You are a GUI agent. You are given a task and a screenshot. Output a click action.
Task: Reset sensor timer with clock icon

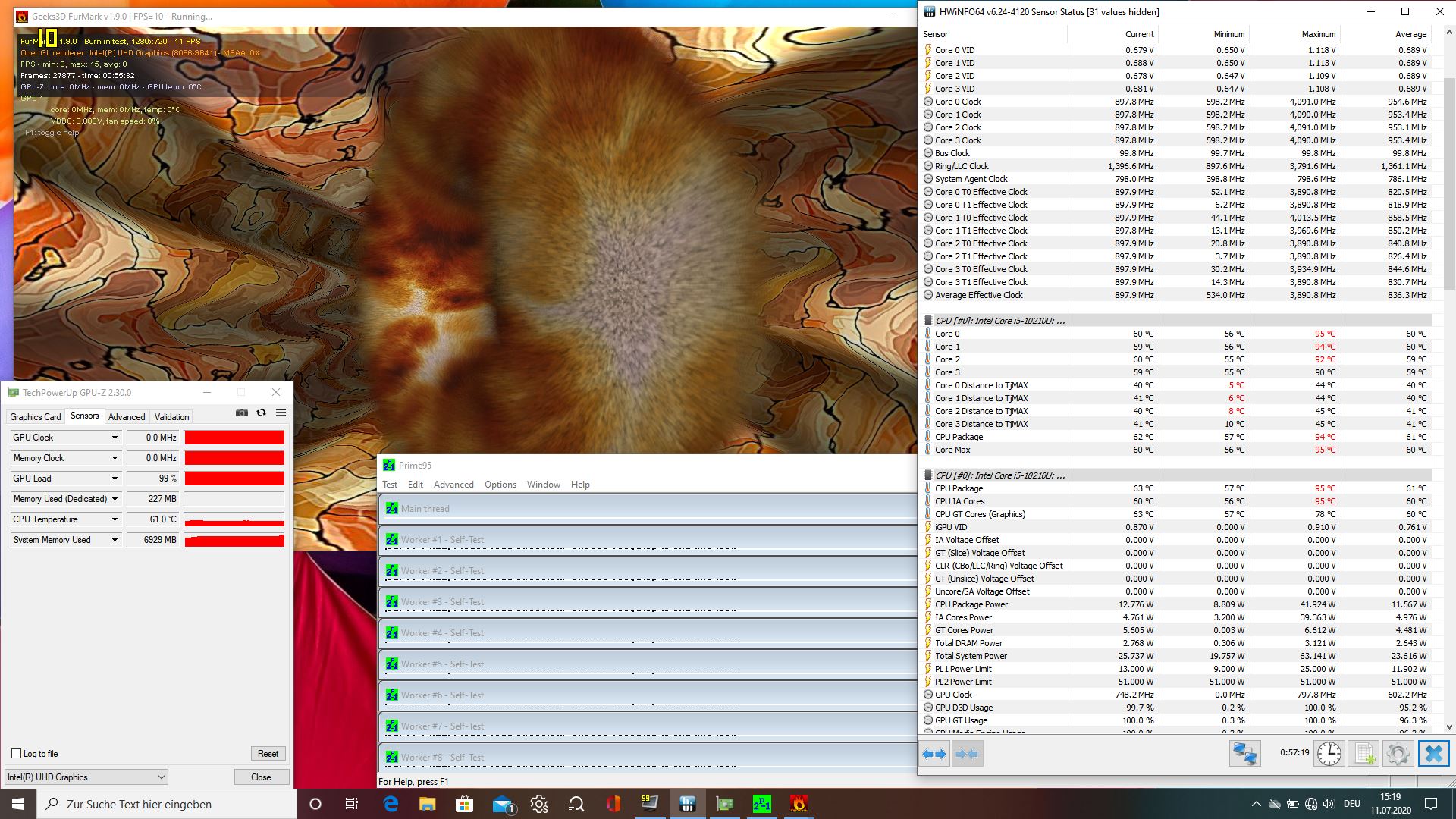[1329, 754]
